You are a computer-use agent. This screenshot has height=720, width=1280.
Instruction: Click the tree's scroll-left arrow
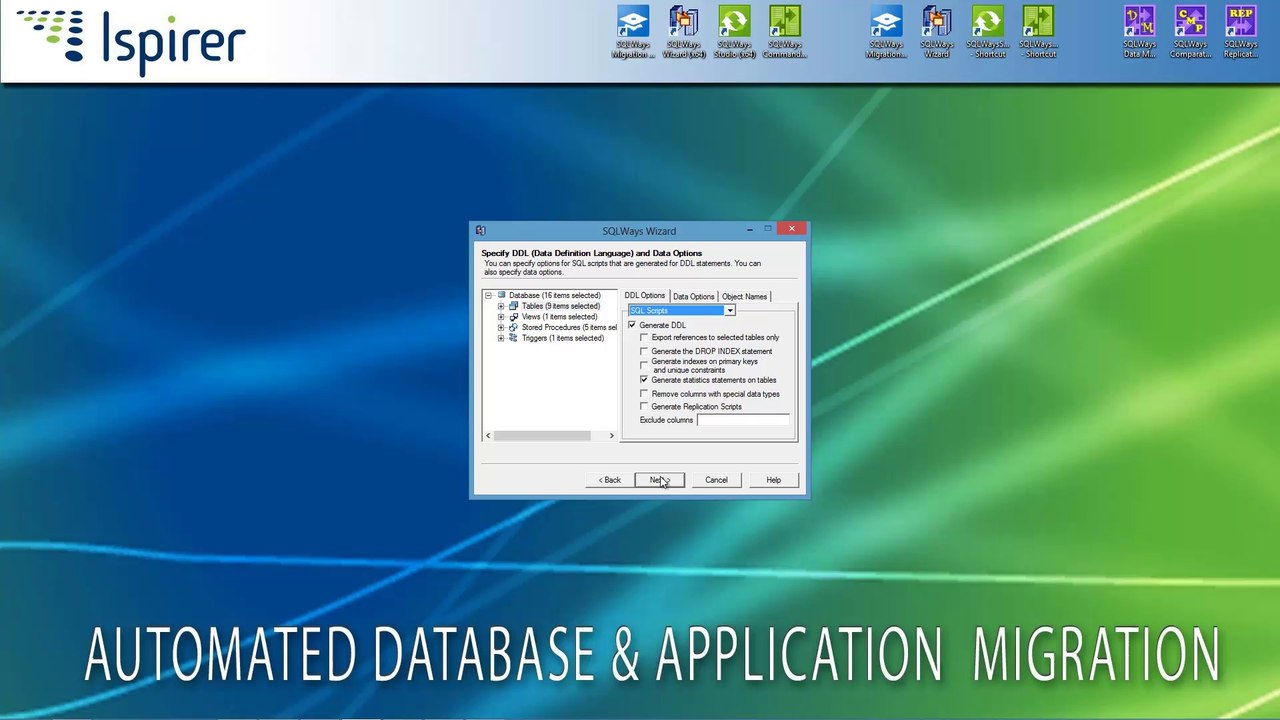[488, 436]
